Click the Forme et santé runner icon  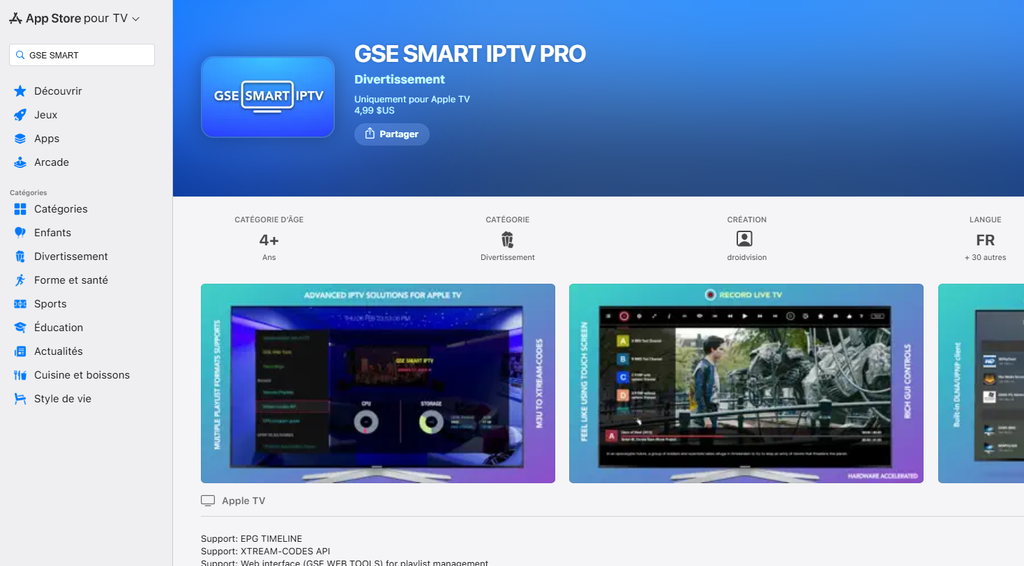point(20,280)
